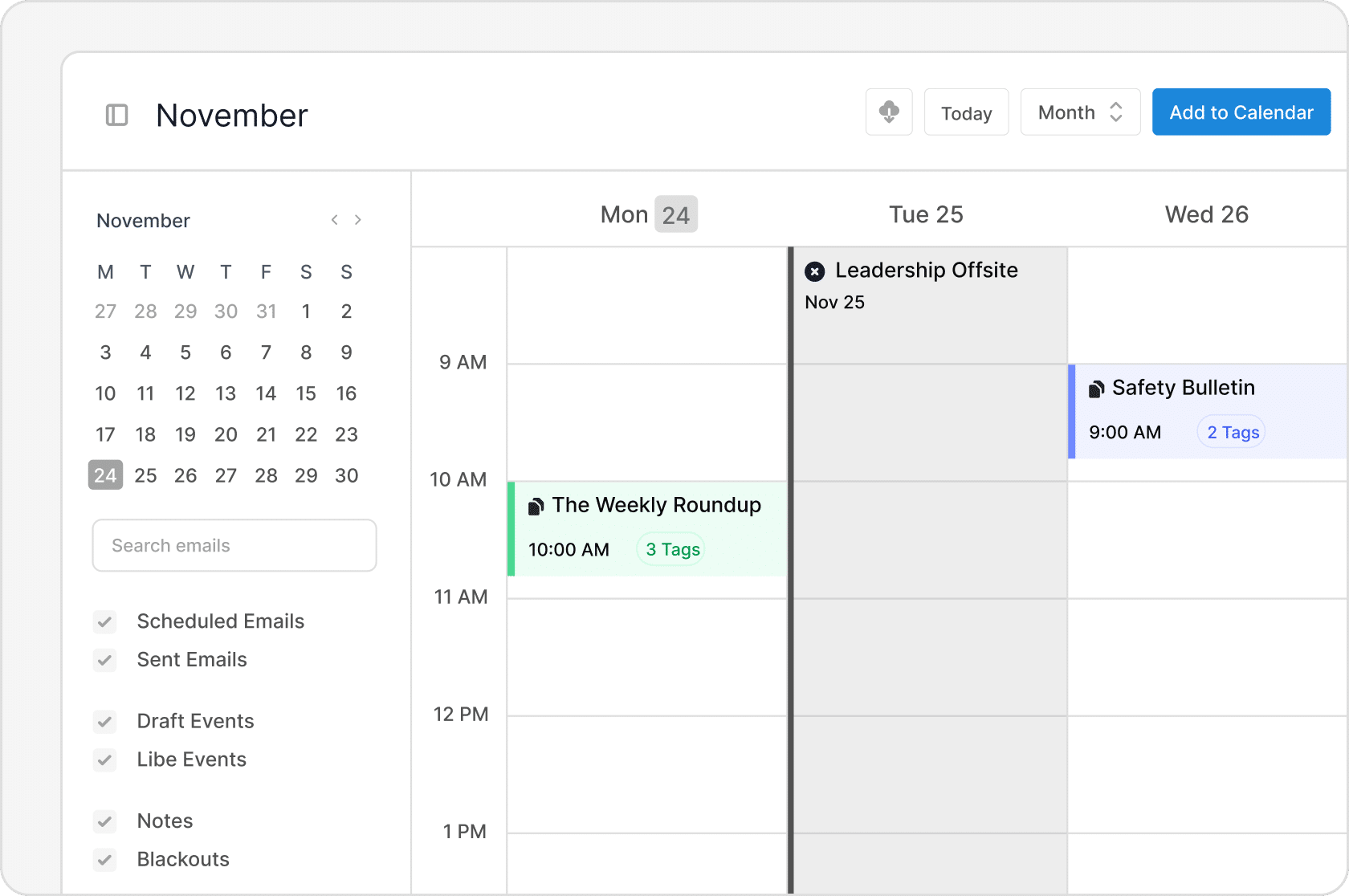
Task: Click the Add to Calendar button
Action: pos(1241,112)
